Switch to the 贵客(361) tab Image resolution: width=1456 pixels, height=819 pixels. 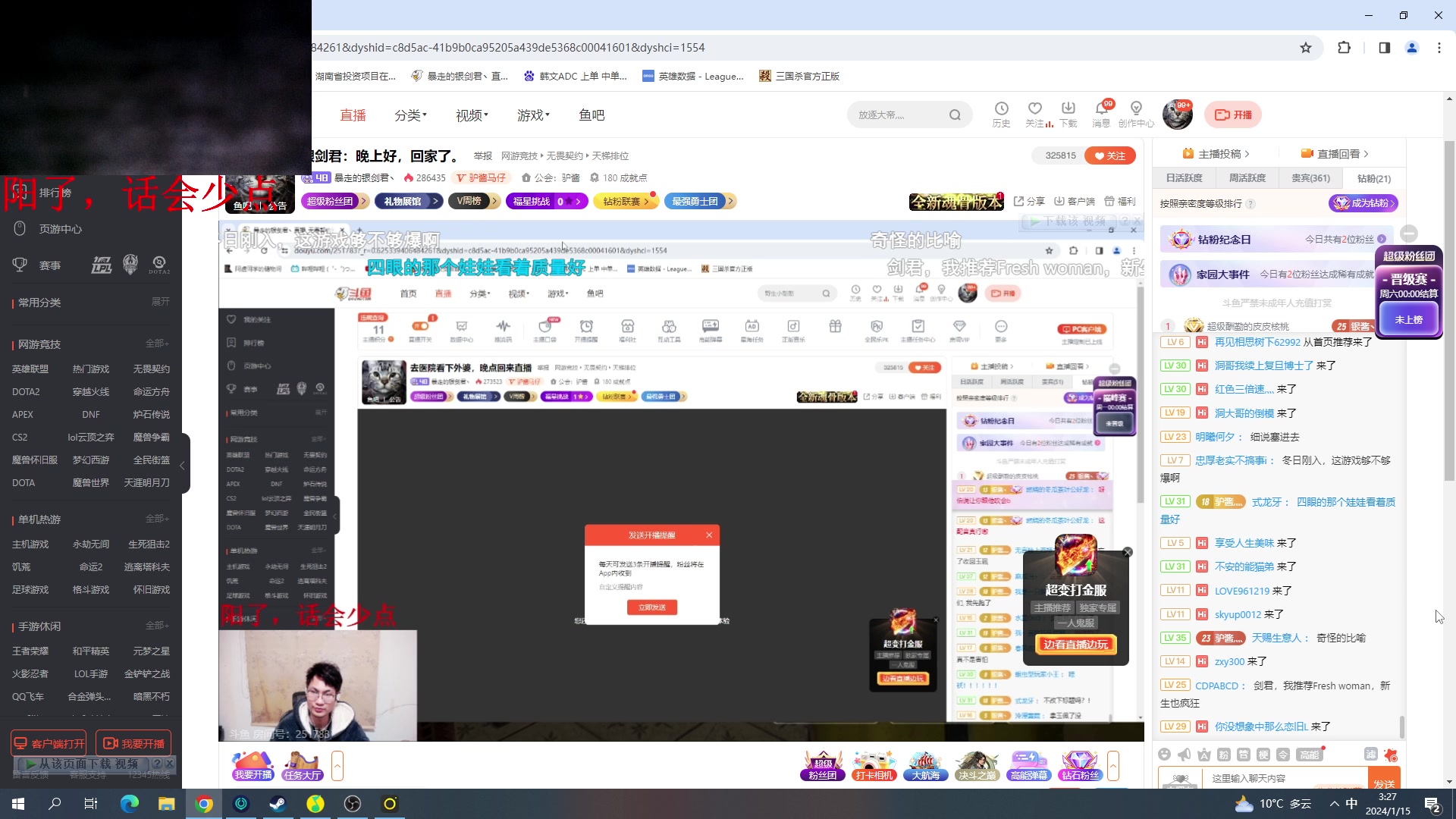[1311, 177]
